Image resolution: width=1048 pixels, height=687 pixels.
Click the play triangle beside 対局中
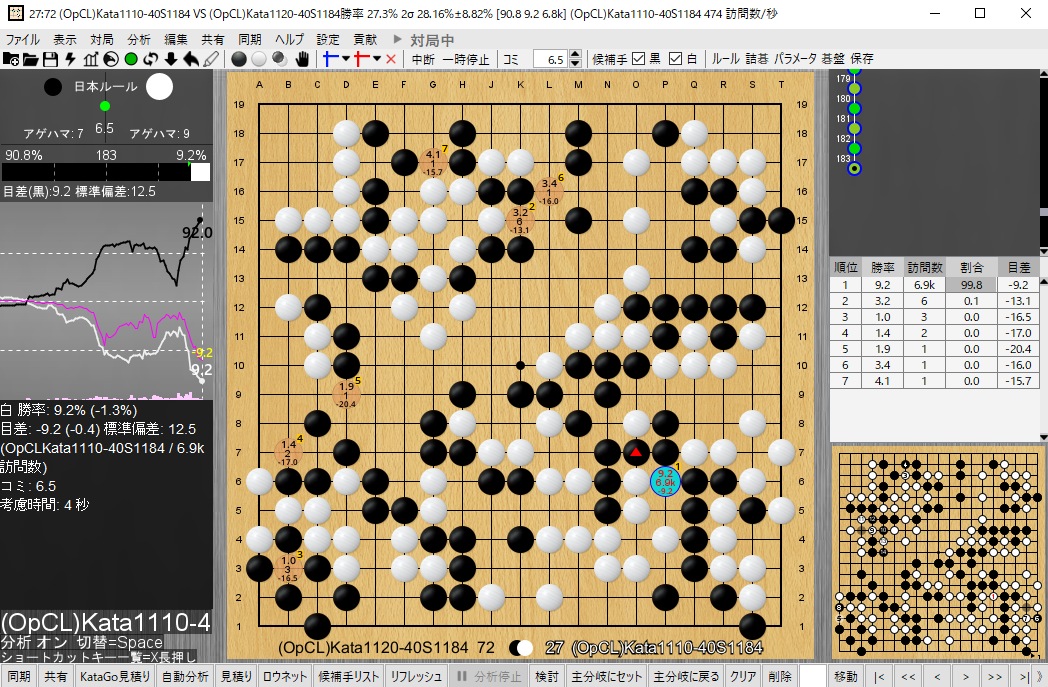(x=398, y=39)
